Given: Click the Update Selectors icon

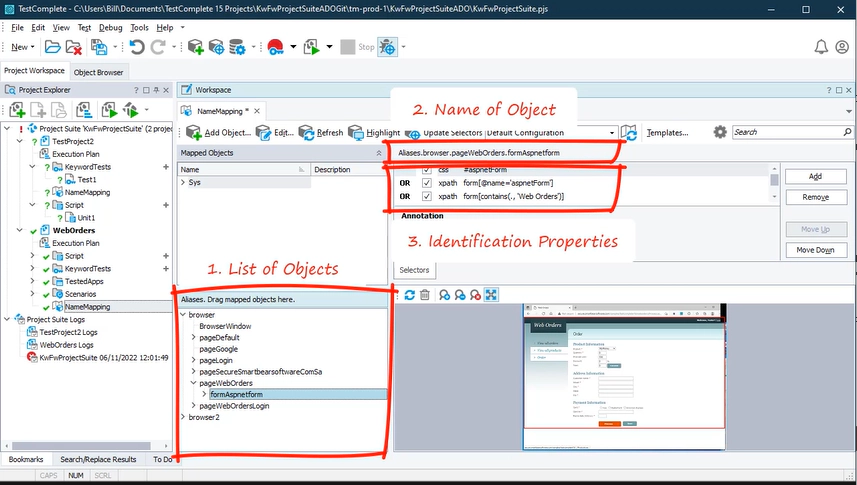Looking at the screenshot, I should point(413,133).
